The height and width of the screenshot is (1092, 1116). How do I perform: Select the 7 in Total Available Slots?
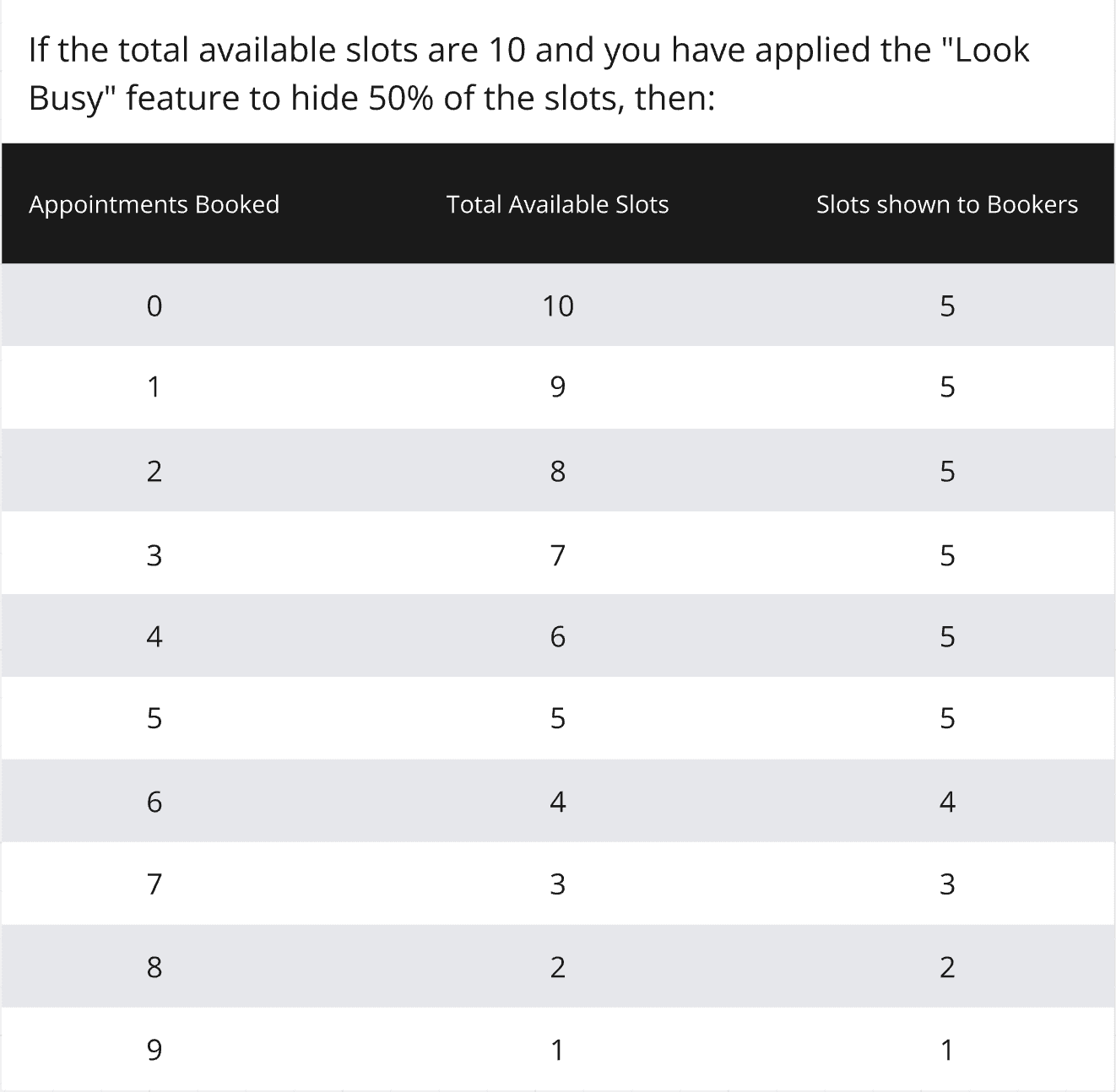pos(557,554)
